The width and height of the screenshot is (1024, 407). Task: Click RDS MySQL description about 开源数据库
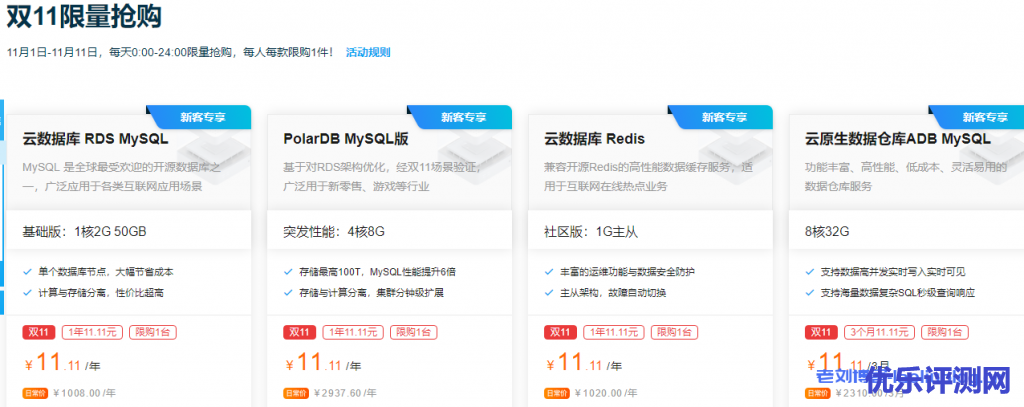pyautogui.click(x=121, y=176)
